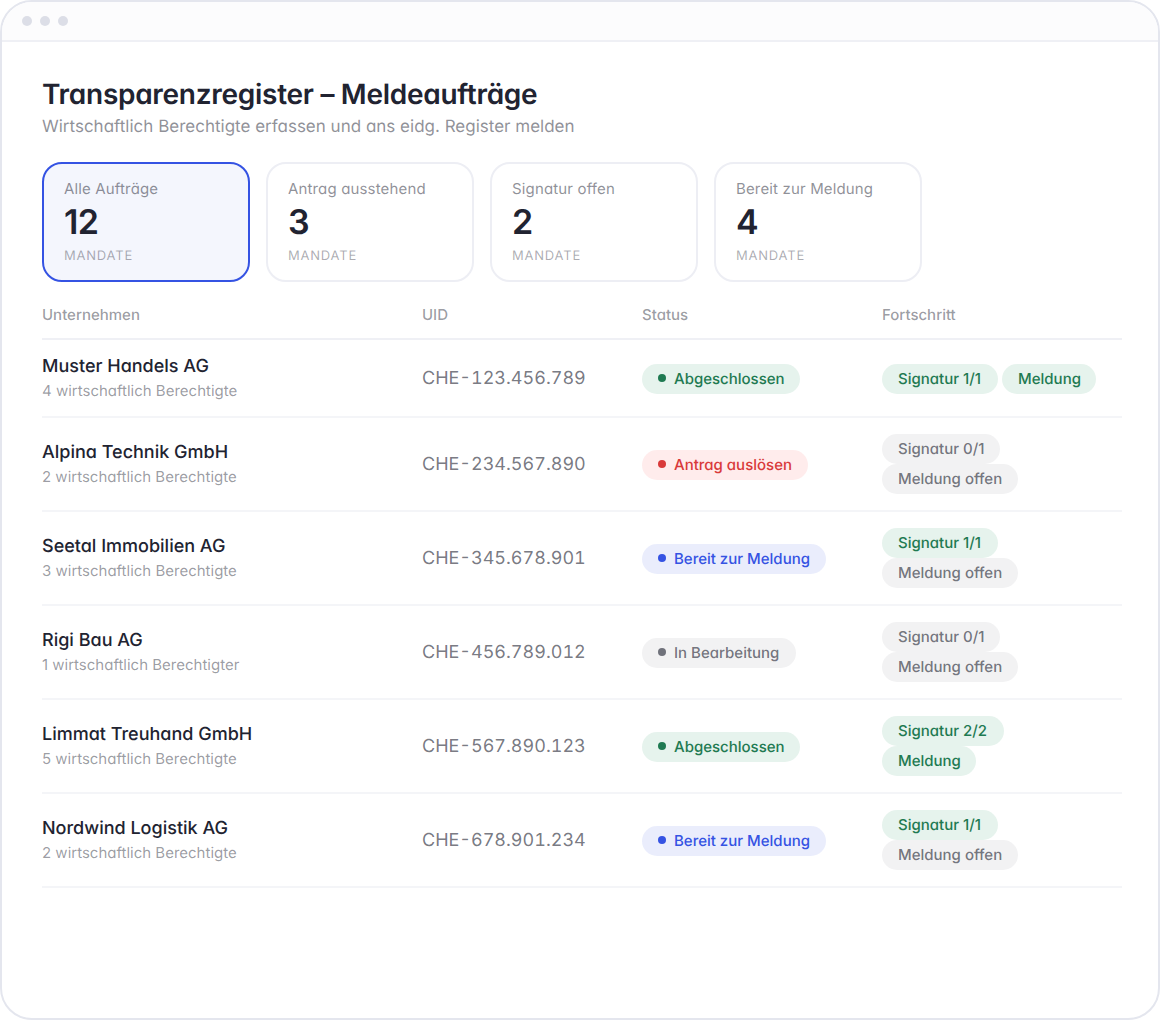
Task: Click UID CHE-345.678.901
Action: pyautogui.click(x=504, y=558)
